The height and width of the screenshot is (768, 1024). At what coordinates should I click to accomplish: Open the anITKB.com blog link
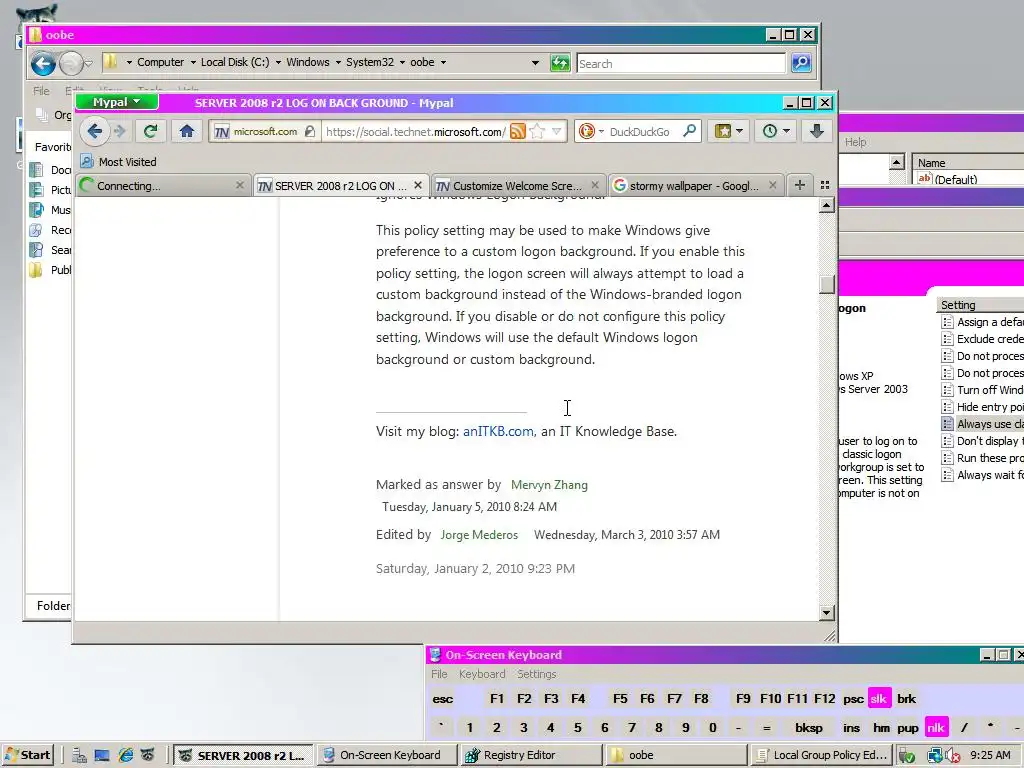(x=498, y=432)
